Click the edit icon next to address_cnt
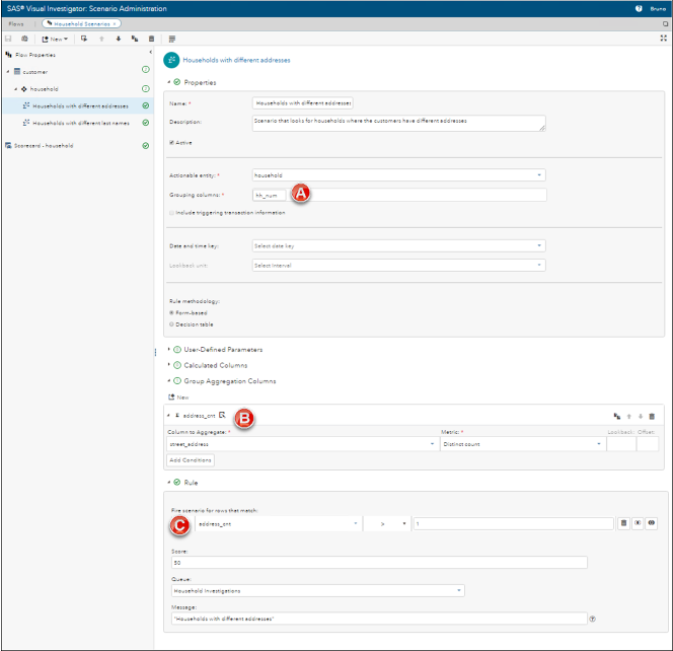Screen dimensions: 673x651 (x=222, y=415)
